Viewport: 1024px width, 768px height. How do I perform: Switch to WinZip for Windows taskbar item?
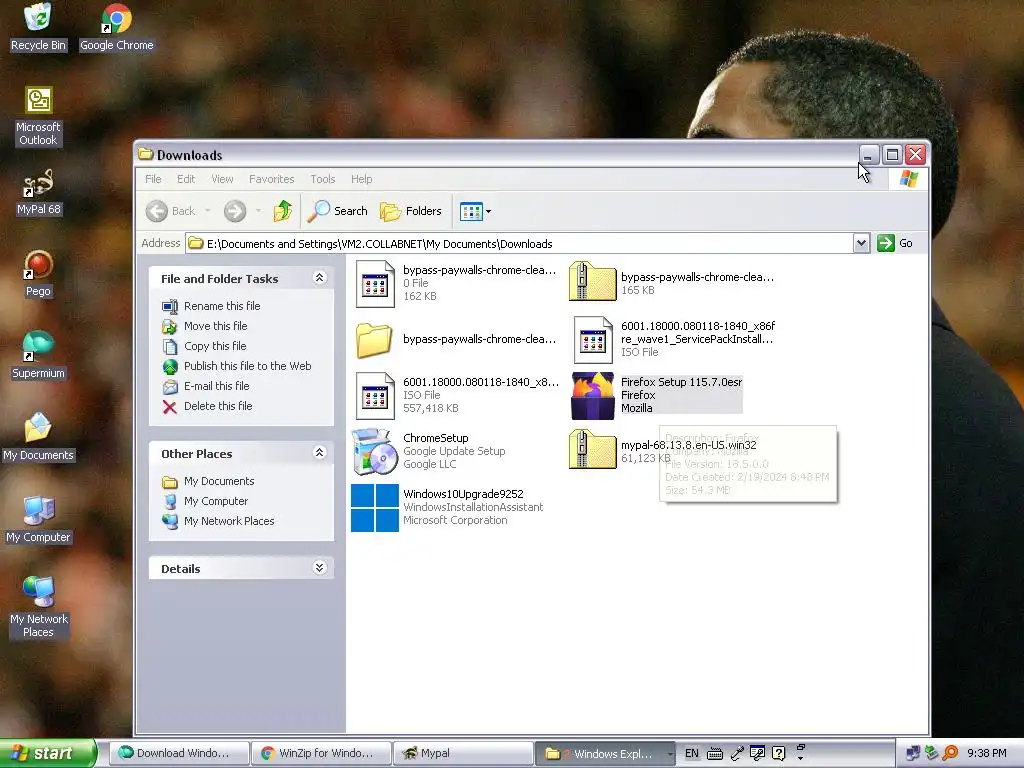pyautogui.click(x=321, y=753)
